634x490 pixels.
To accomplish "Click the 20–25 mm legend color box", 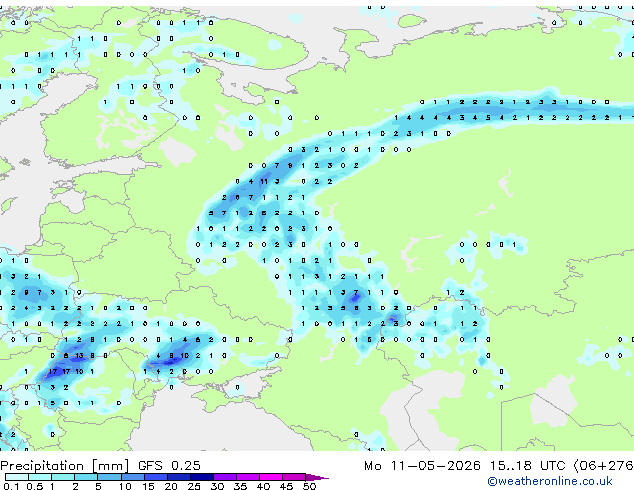I will tap(178, 477).
